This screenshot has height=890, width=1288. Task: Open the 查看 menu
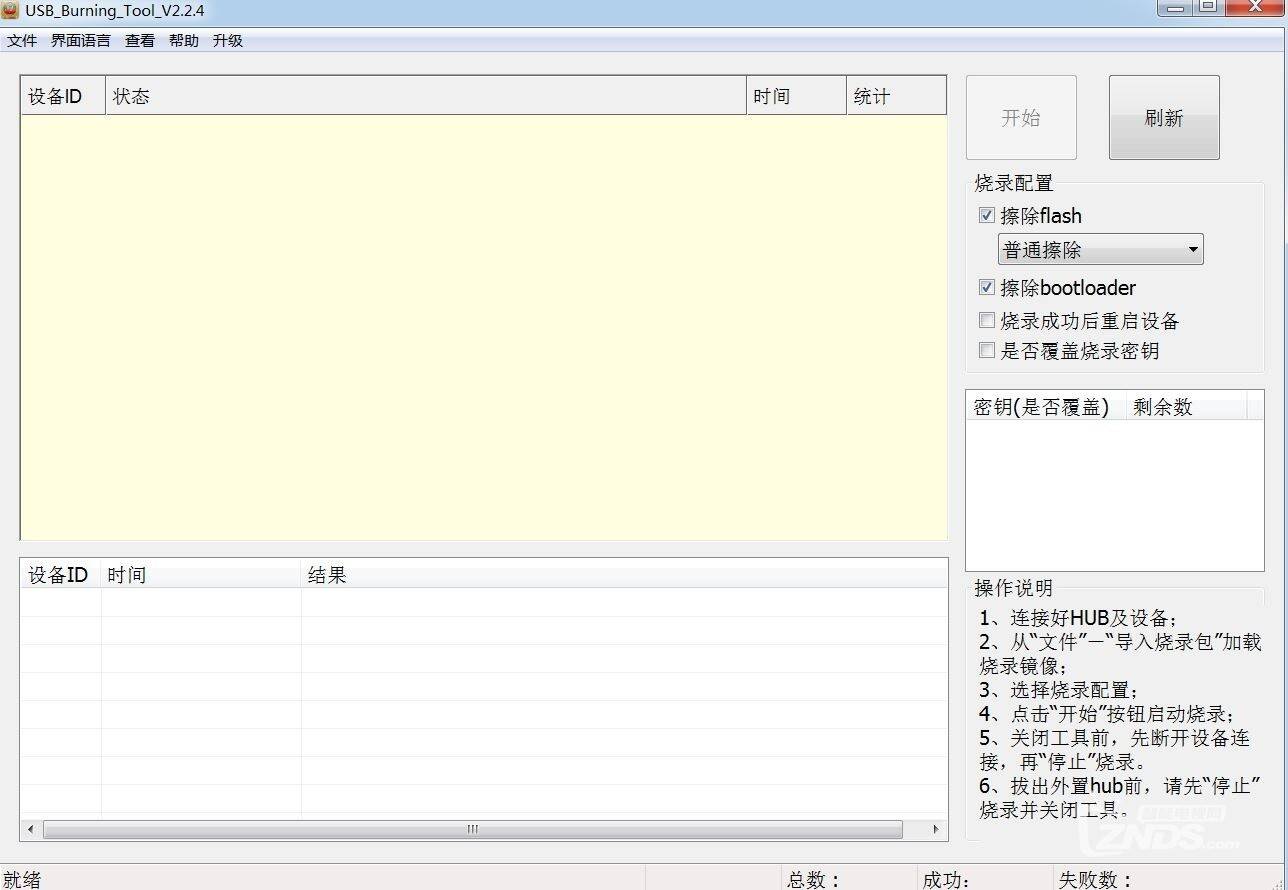pos(140,41)
